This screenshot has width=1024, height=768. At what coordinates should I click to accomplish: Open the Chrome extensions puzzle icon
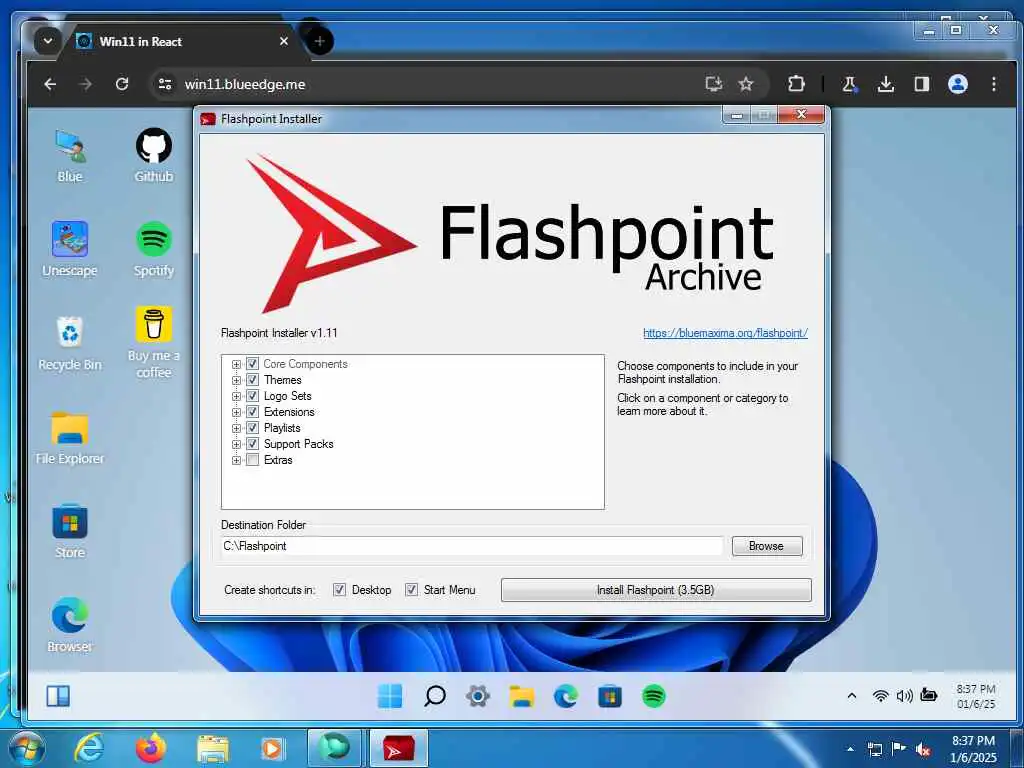796,84
